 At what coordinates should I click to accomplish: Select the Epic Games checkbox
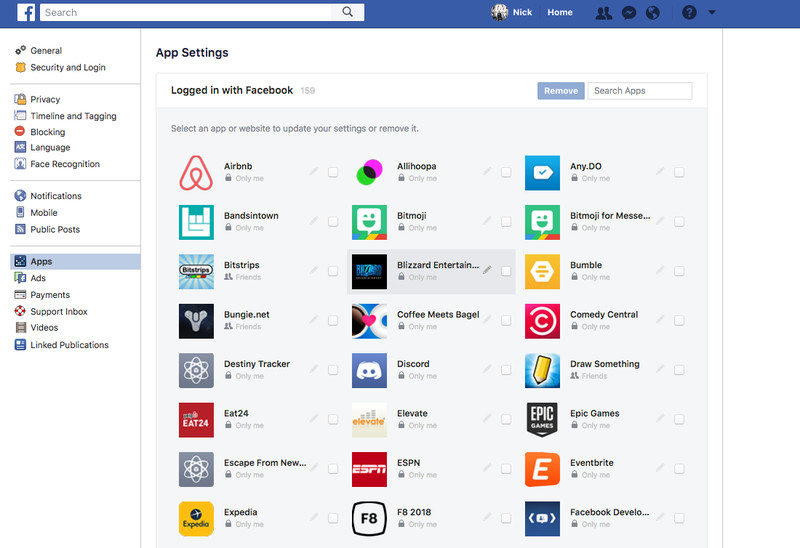pos(679,419)
